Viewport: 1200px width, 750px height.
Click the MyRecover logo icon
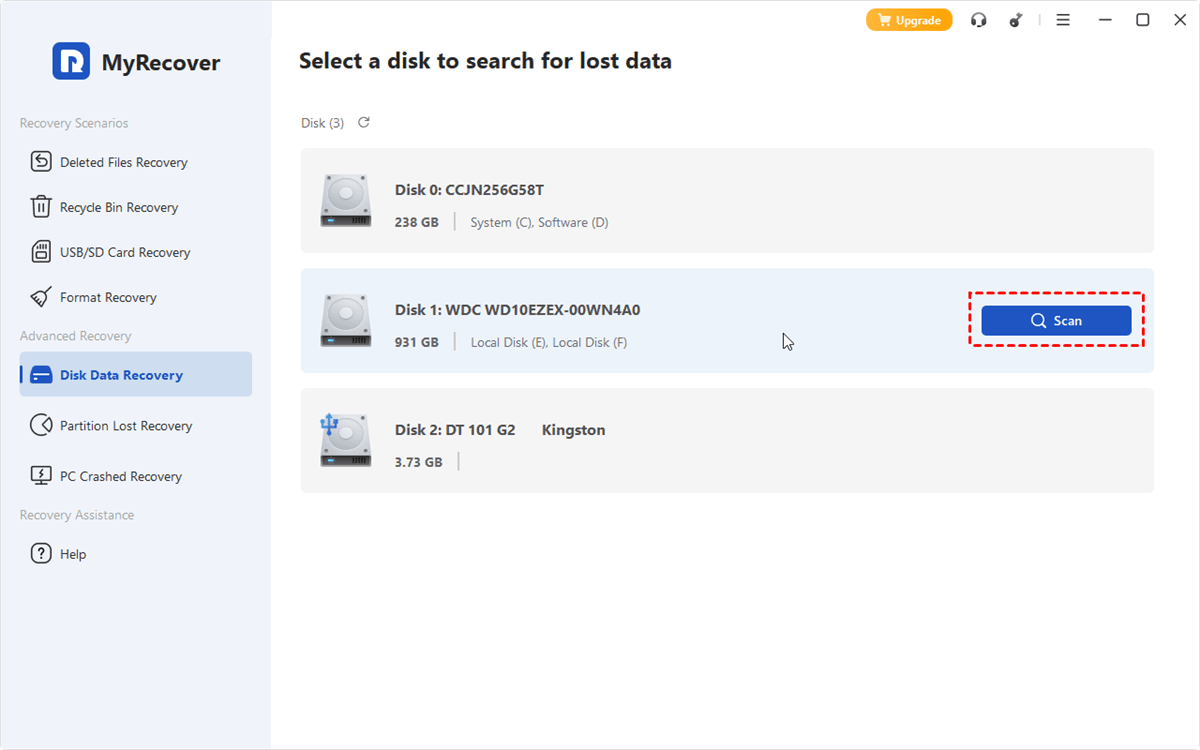[71, 61]
